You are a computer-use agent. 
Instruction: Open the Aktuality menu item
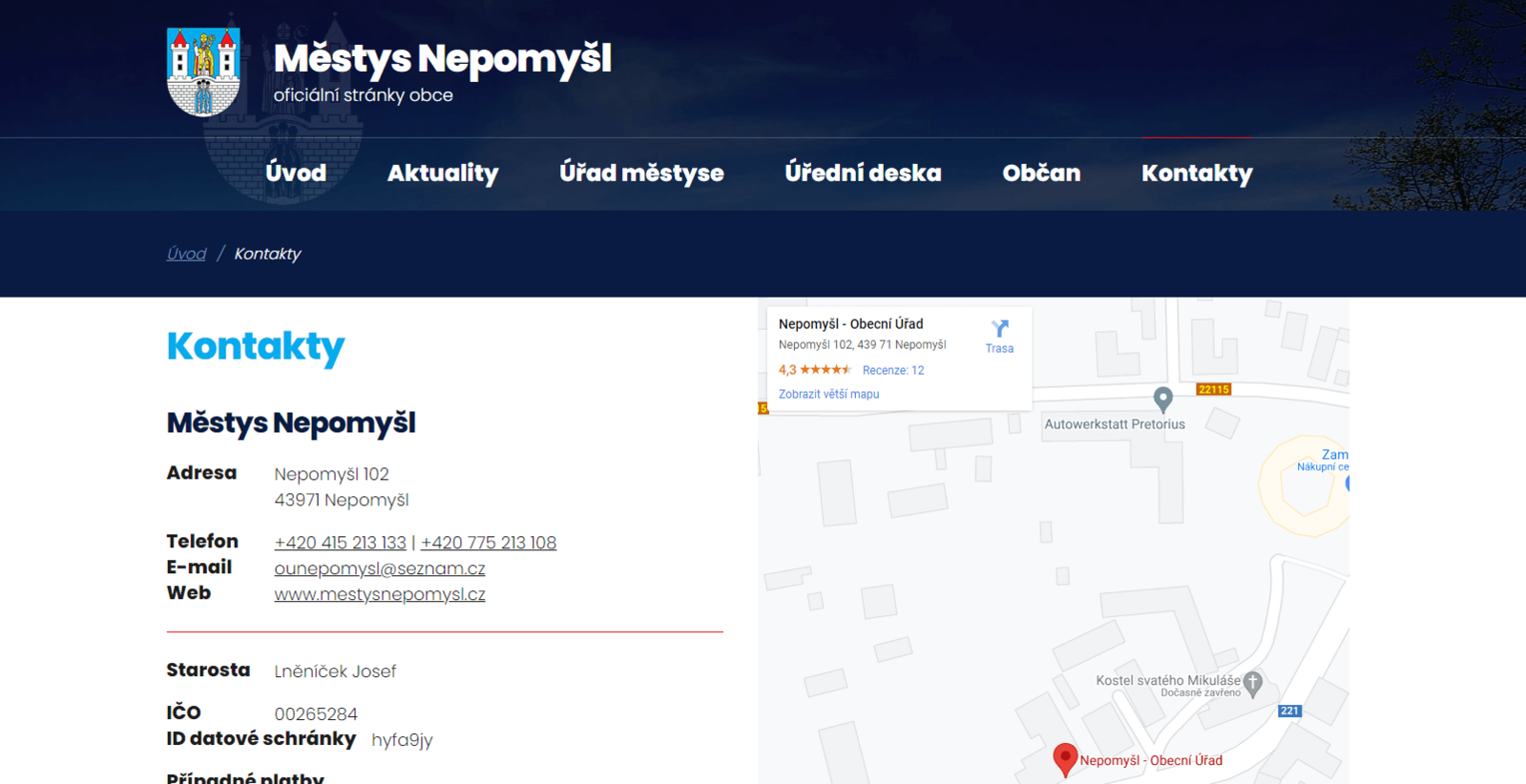[443, 174]
